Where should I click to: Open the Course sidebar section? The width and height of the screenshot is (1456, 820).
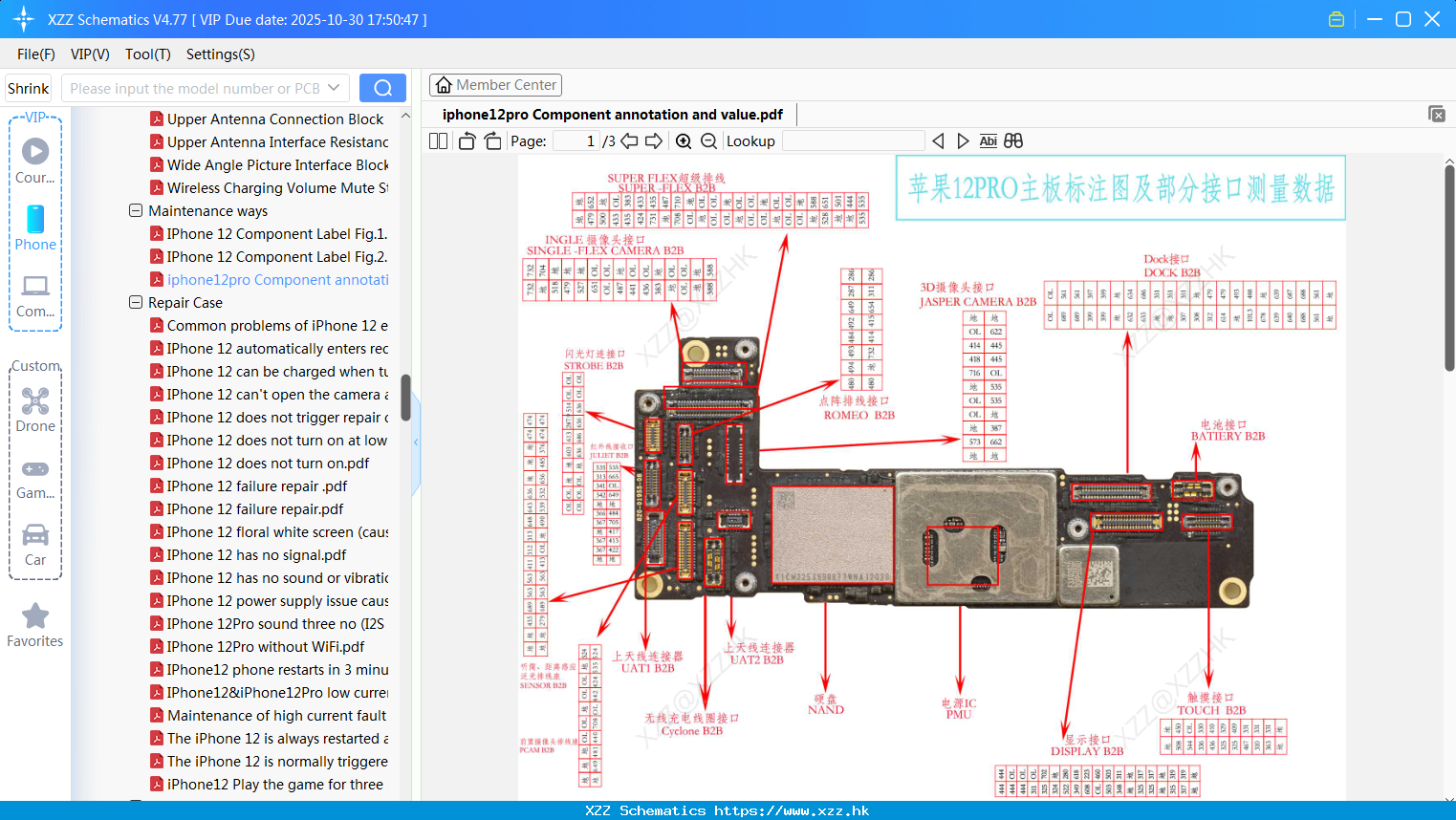35,161
